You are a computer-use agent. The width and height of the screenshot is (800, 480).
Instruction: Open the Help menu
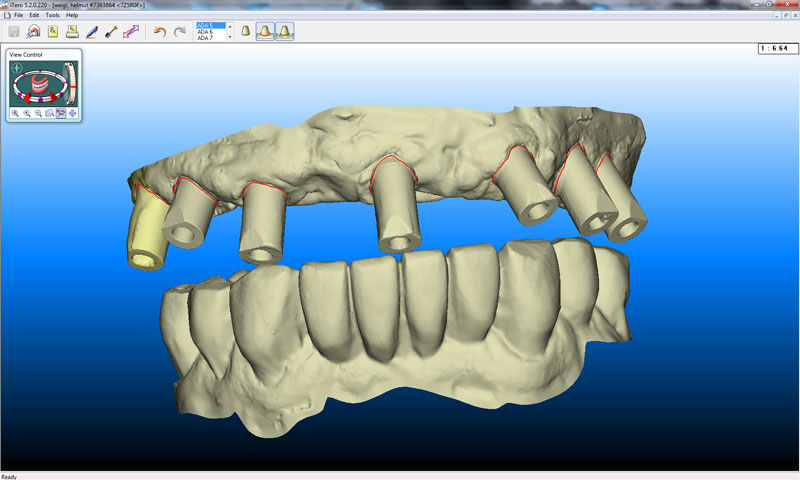tap(72, 15)
